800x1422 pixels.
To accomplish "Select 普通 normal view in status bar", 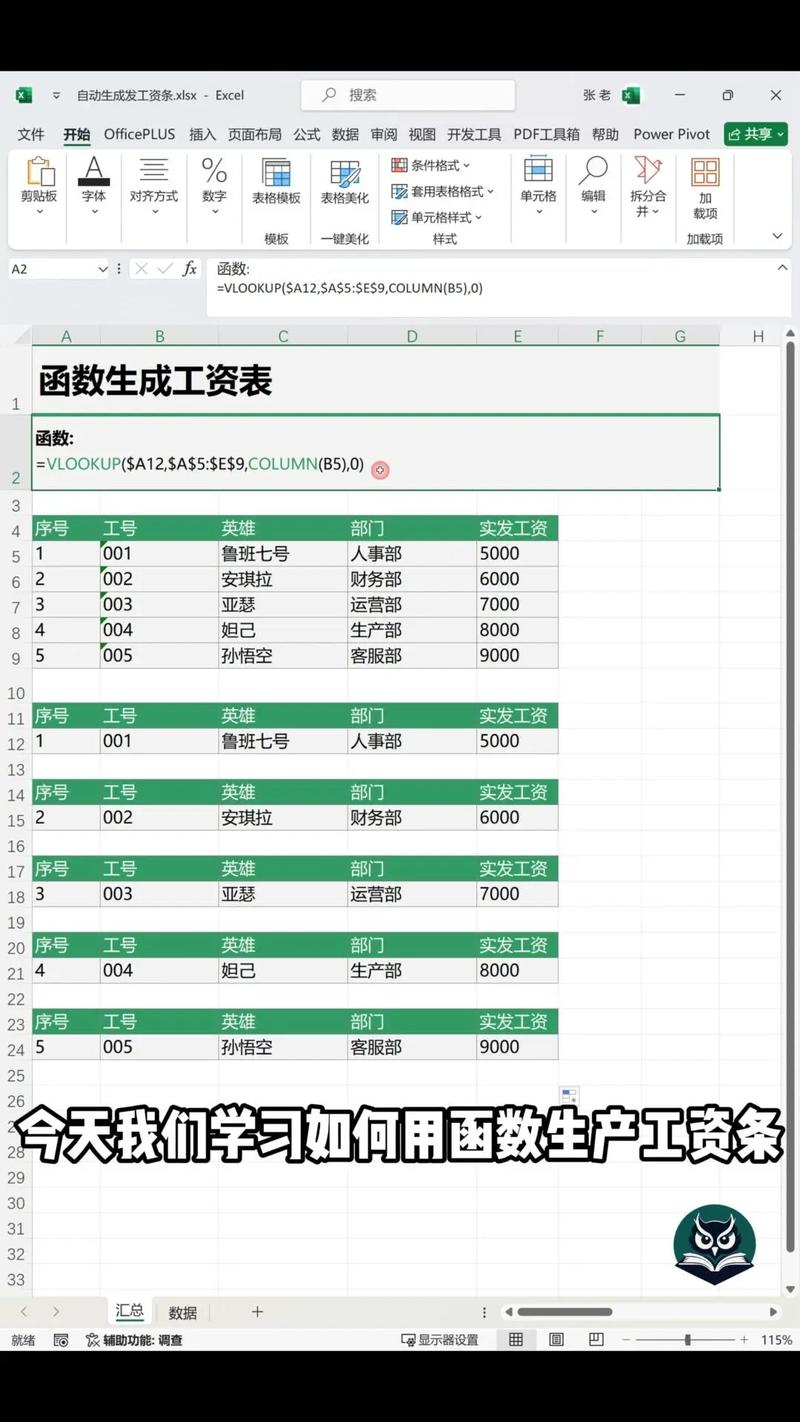I will point(516,1340).
